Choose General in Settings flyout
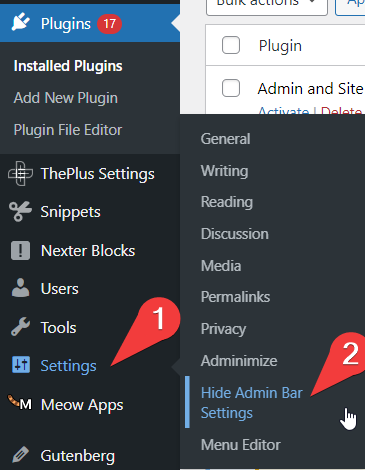 [x=225, y=139]
